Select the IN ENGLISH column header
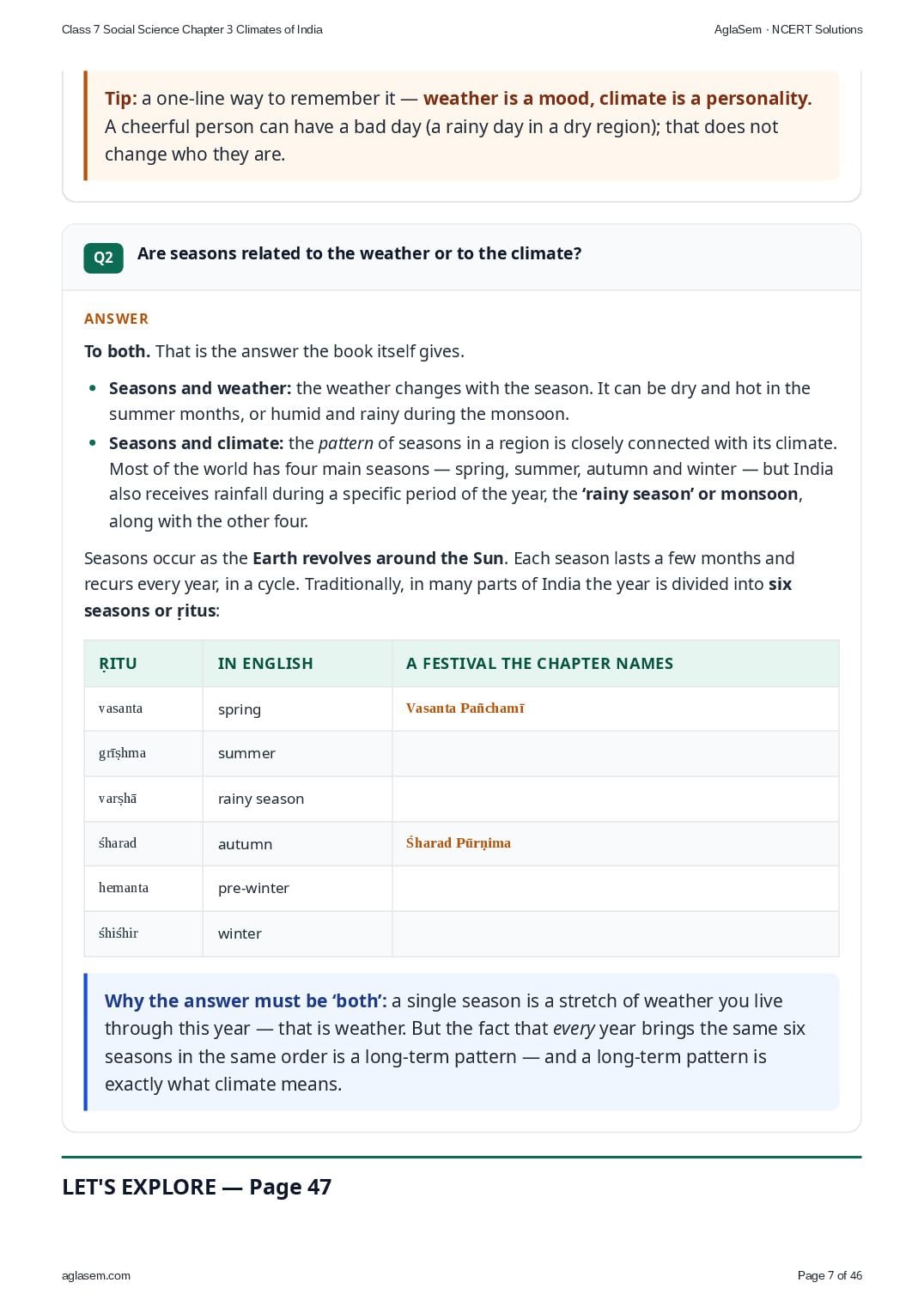 click(x=265, y=663)
